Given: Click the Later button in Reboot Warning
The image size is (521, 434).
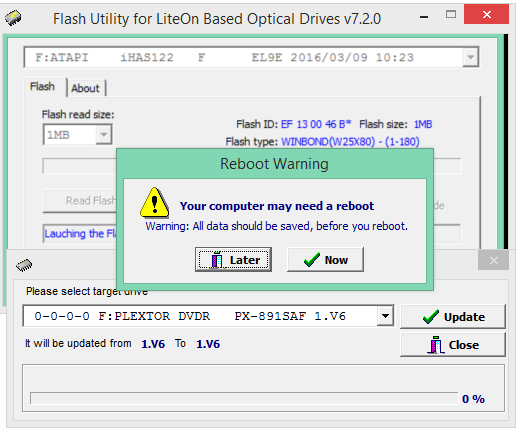Looking at the screenshot, I should tap(233, 259).
